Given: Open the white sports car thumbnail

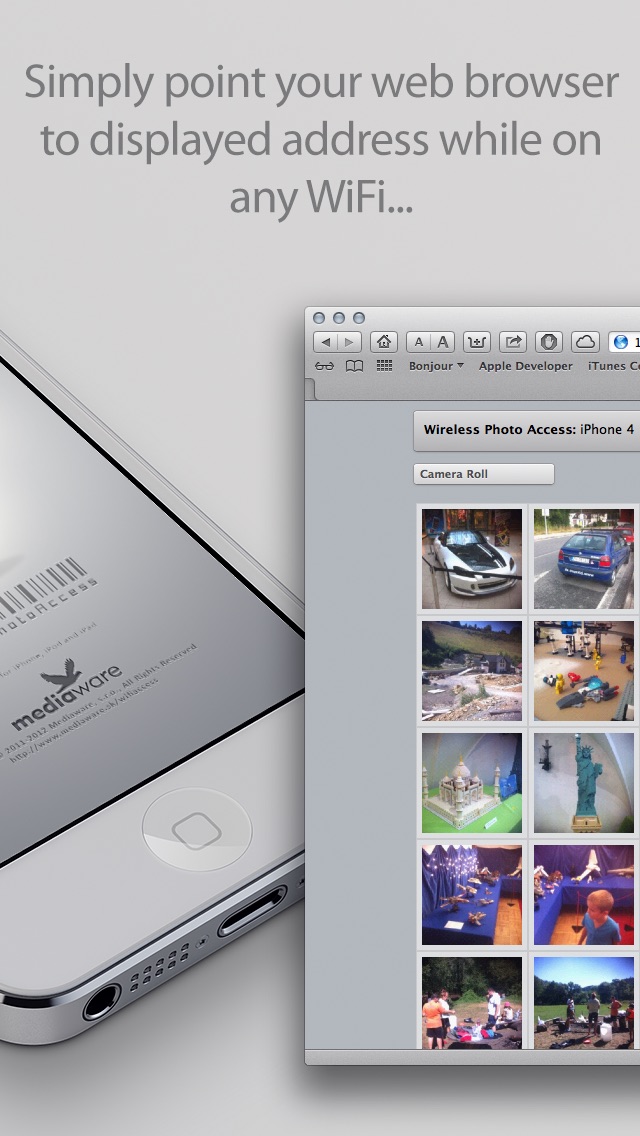Looking at the screenshot, I should 472,559.
